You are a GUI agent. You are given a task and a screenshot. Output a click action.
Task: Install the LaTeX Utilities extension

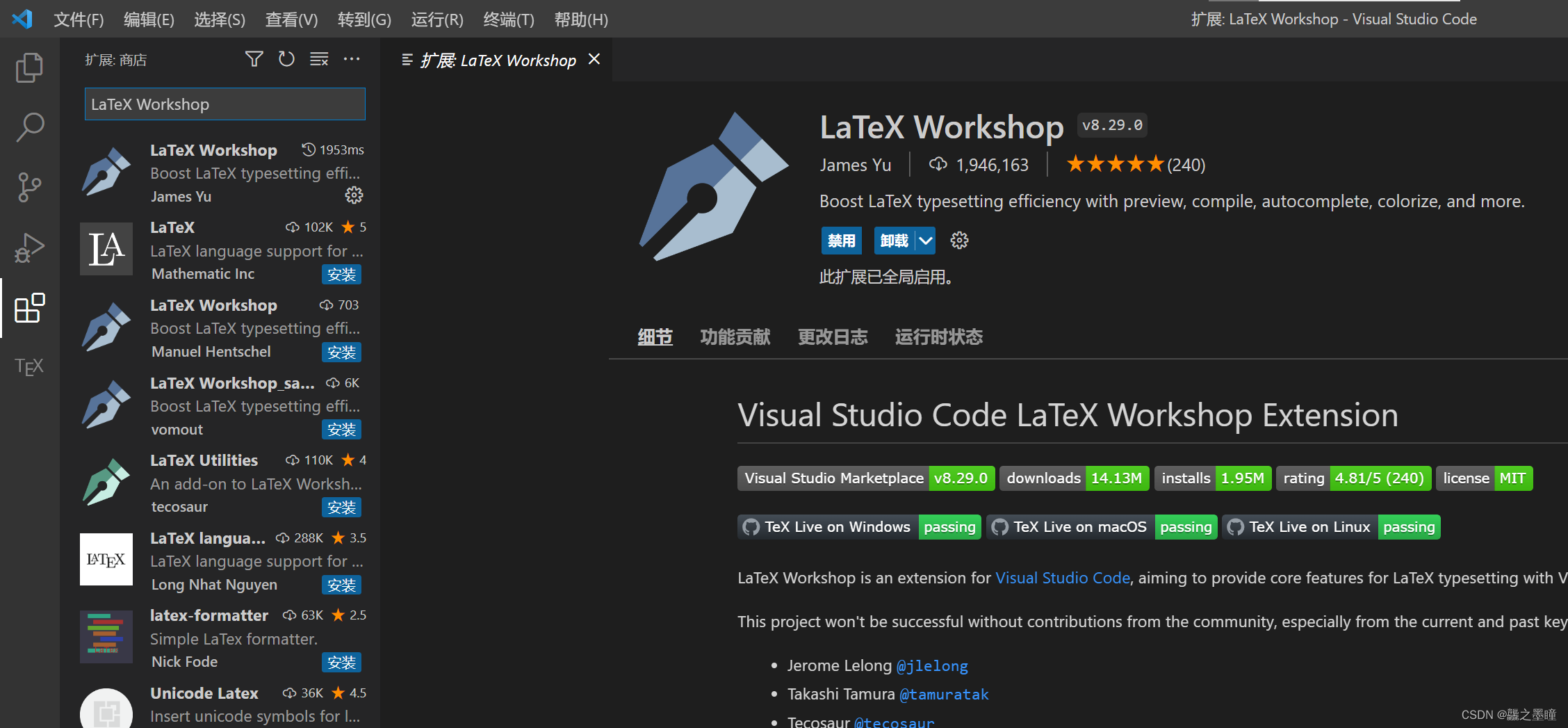341,508
